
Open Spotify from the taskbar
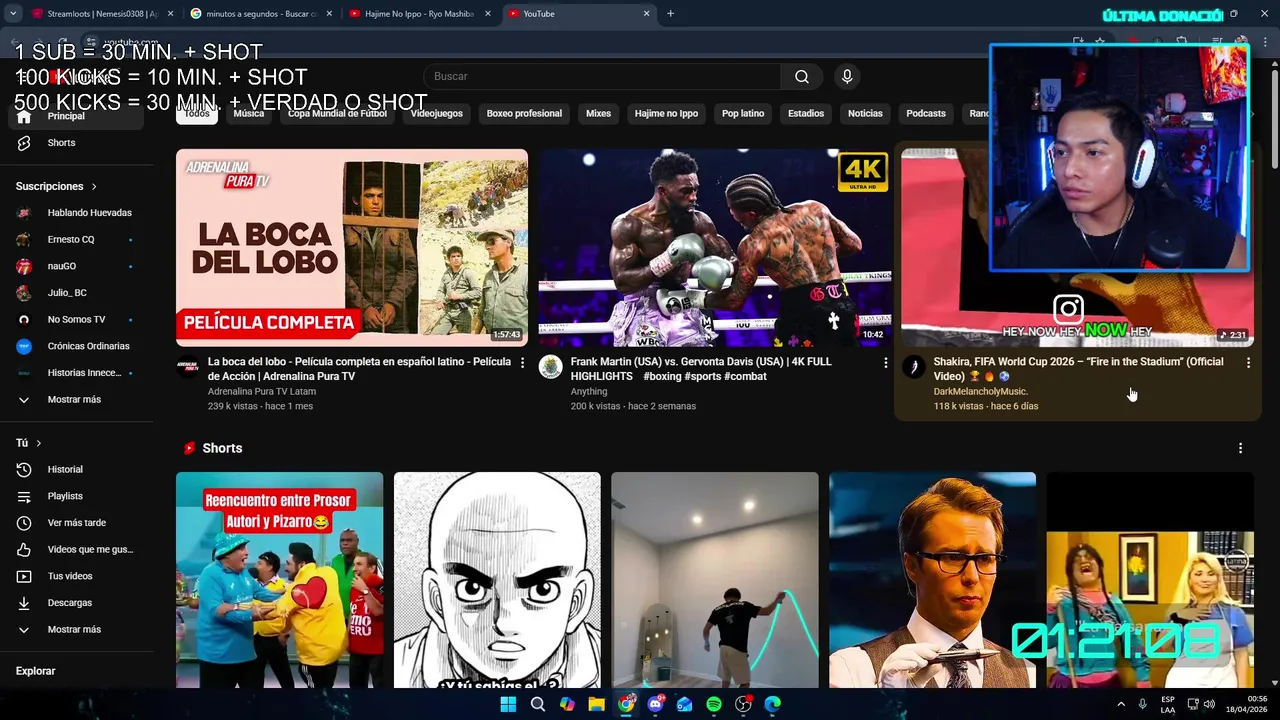[x=714, y=704]
